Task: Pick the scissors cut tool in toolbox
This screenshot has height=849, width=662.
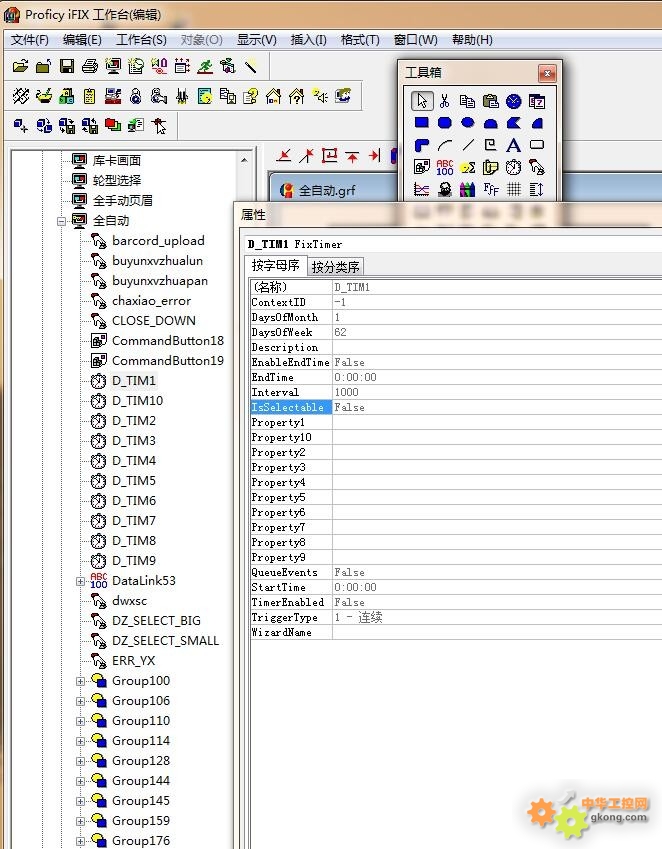Action: (445, 101)
